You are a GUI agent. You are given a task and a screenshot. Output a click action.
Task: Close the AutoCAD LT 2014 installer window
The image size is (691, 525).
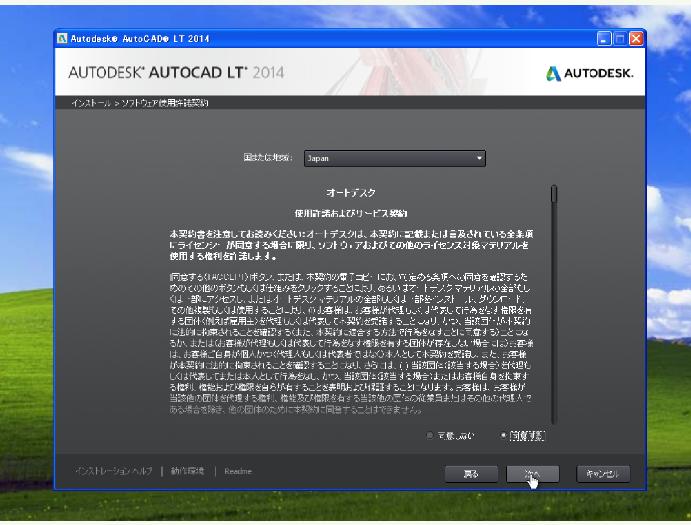636,39
